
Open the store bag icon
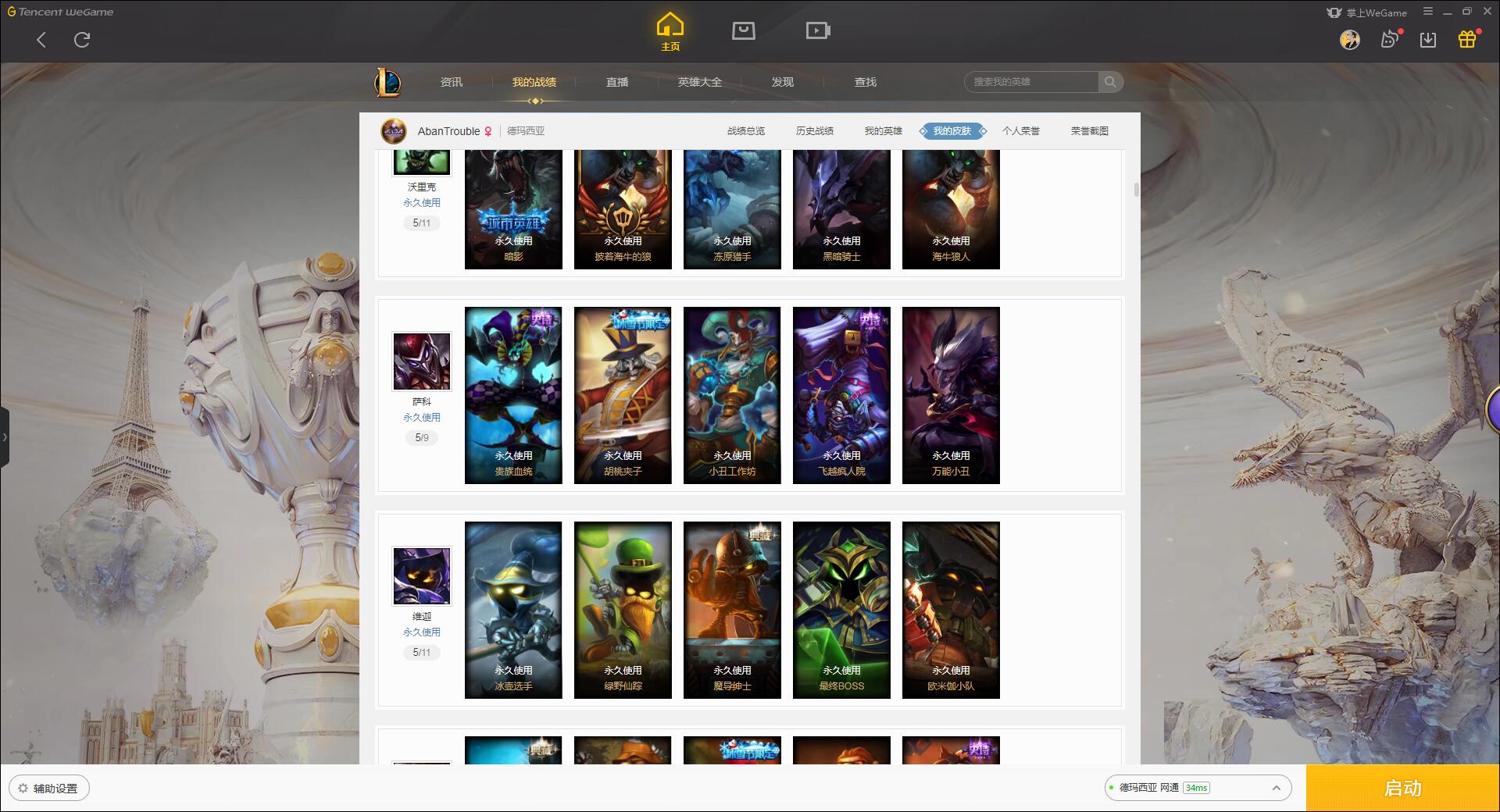point(743,30)
